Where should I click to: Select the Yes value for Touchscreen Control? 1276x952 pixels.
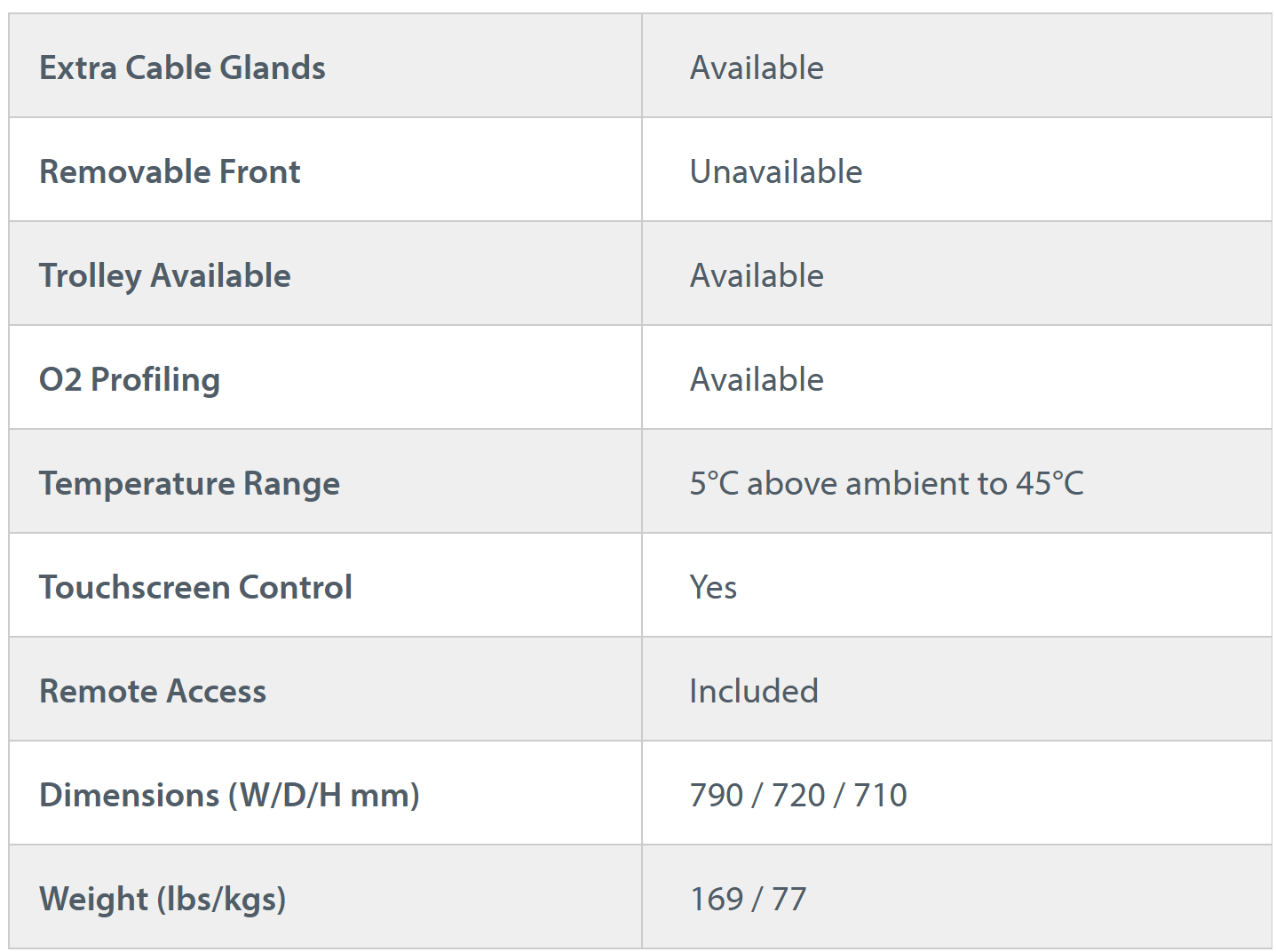(713, 588)
